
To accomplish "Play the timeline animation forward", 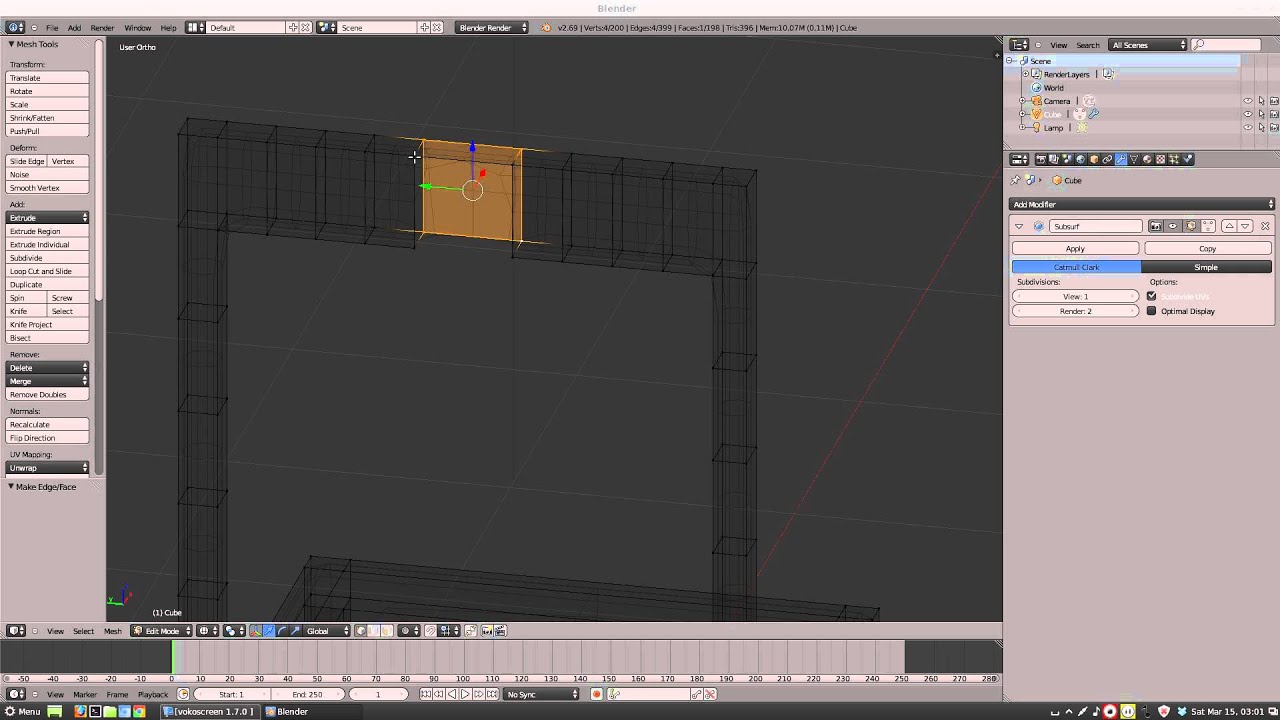I will click(465, 694).
